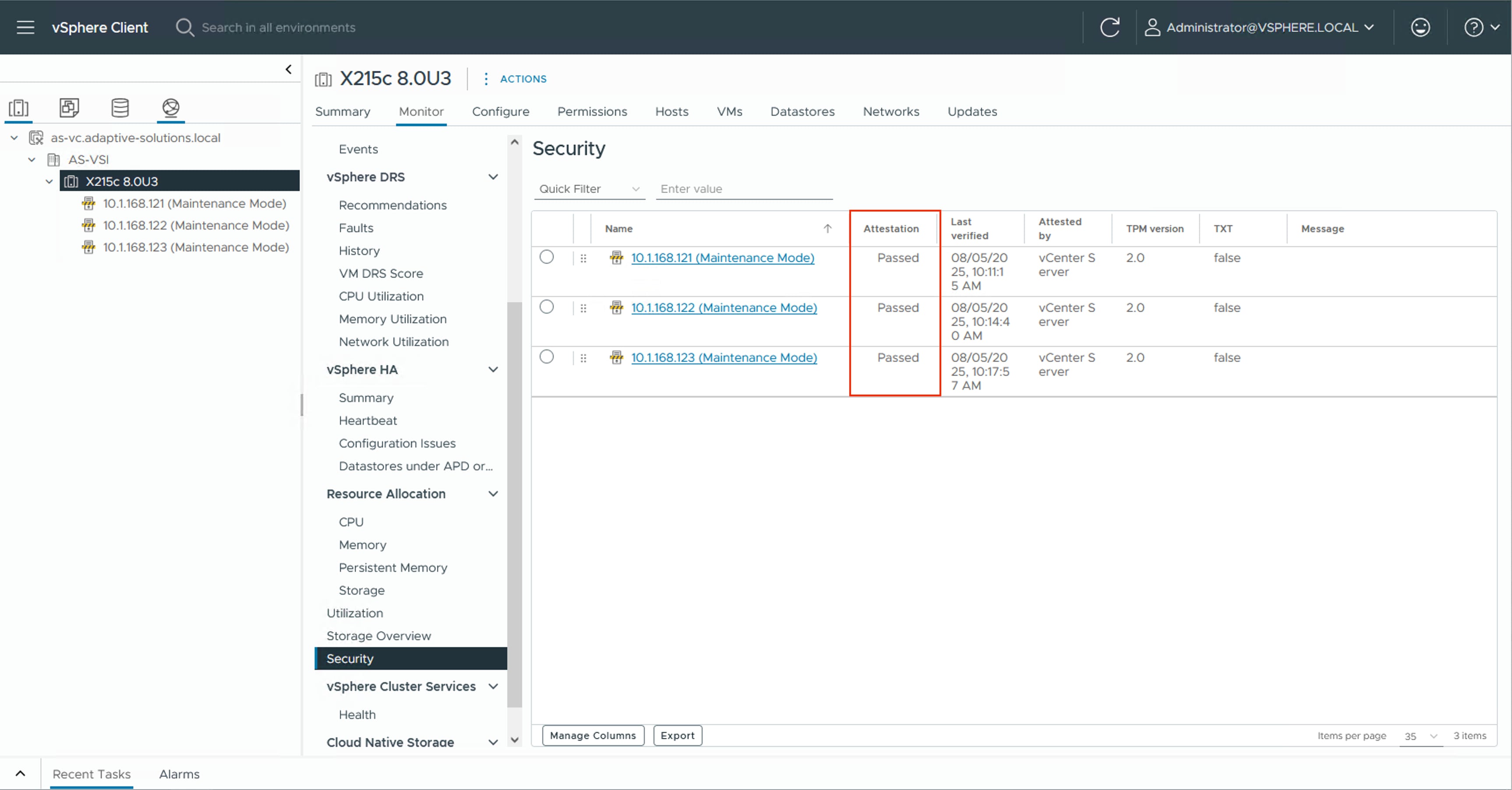Open the Storage inventory view

point(120,108)
